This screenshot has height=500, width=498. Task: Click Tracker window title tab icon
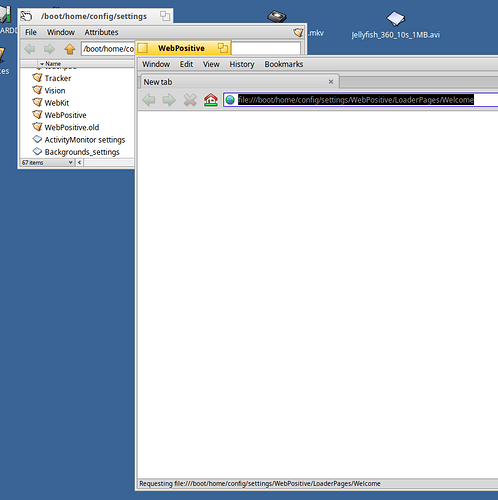pyautogui.click(x=26, y=16)
